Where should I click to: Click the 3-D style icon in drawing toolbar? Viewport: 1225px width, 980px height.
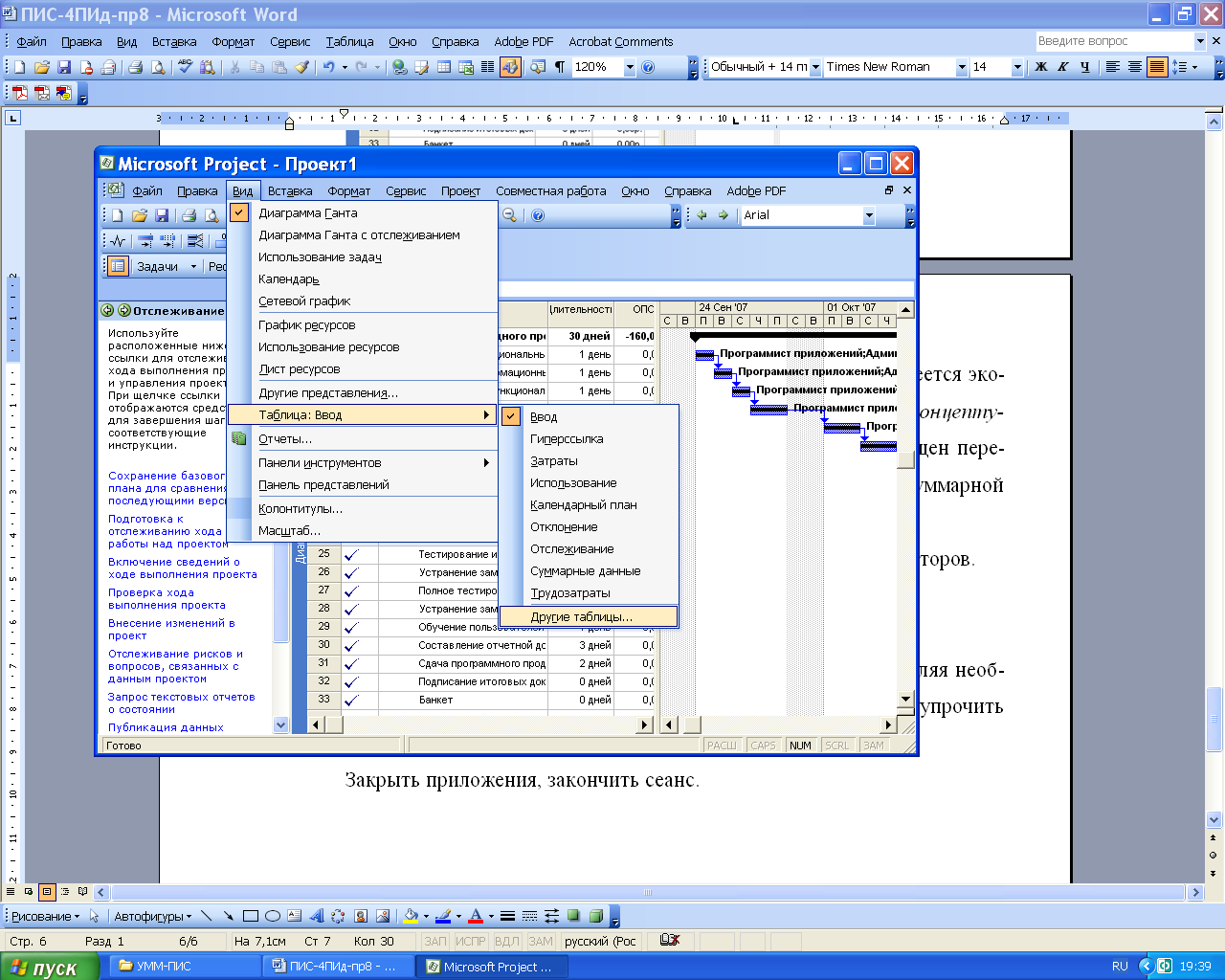tap(595, 916)
